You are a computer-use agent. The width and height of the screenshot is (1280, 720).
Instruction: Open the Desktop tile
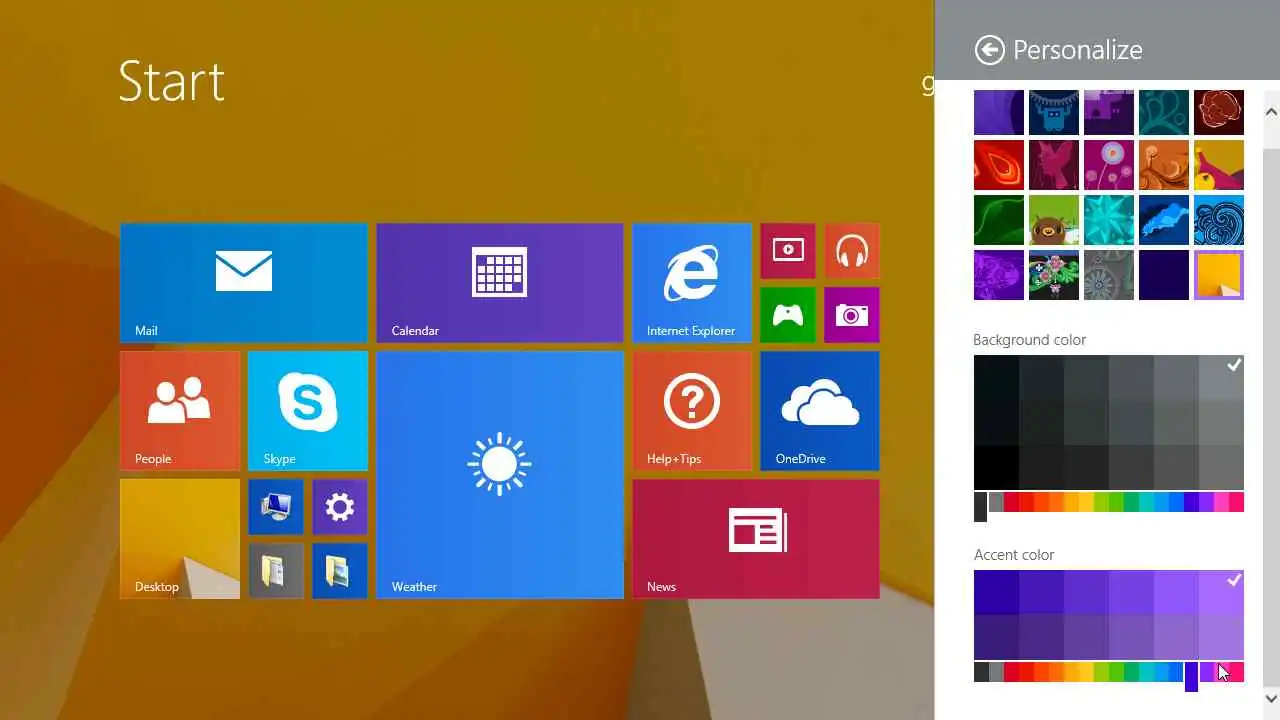[x=180, y=539]
